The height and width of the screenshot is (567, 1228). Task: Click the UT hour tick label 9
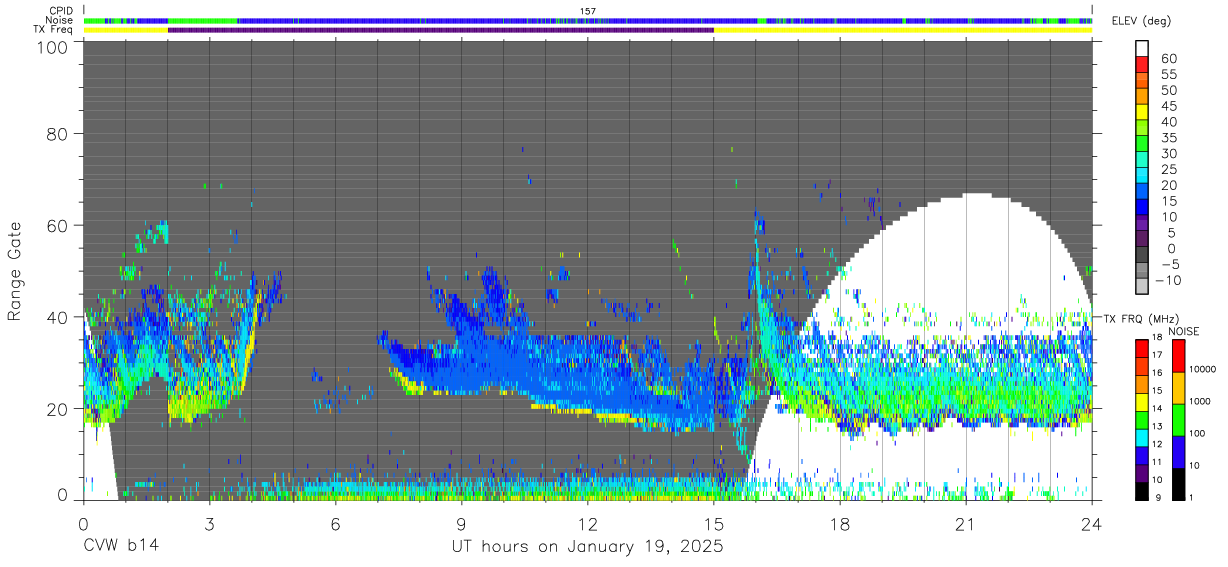(x=461, y=523)
